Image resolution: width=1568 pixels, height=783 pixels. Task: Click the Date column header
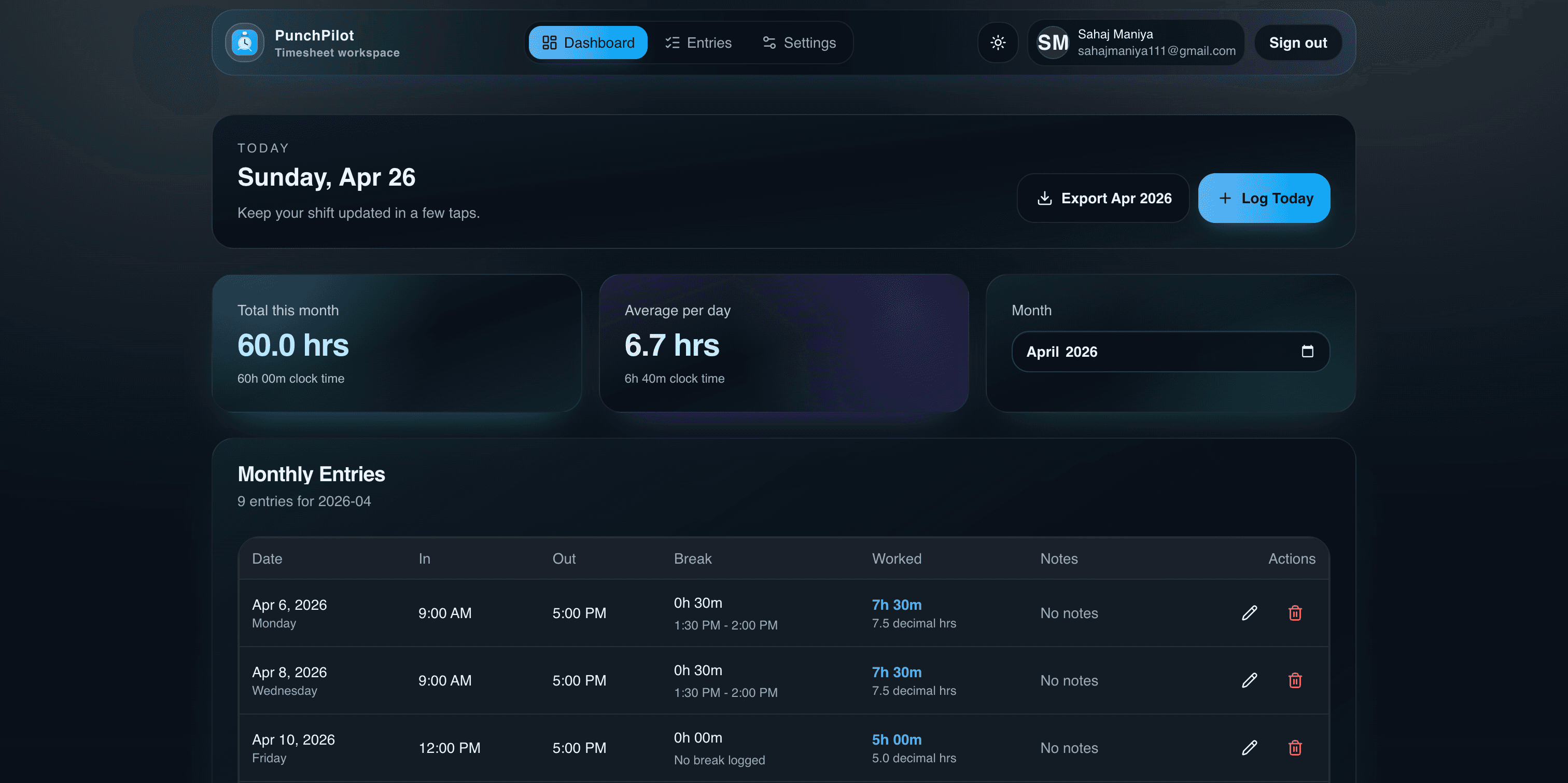(x=267, y=559)
